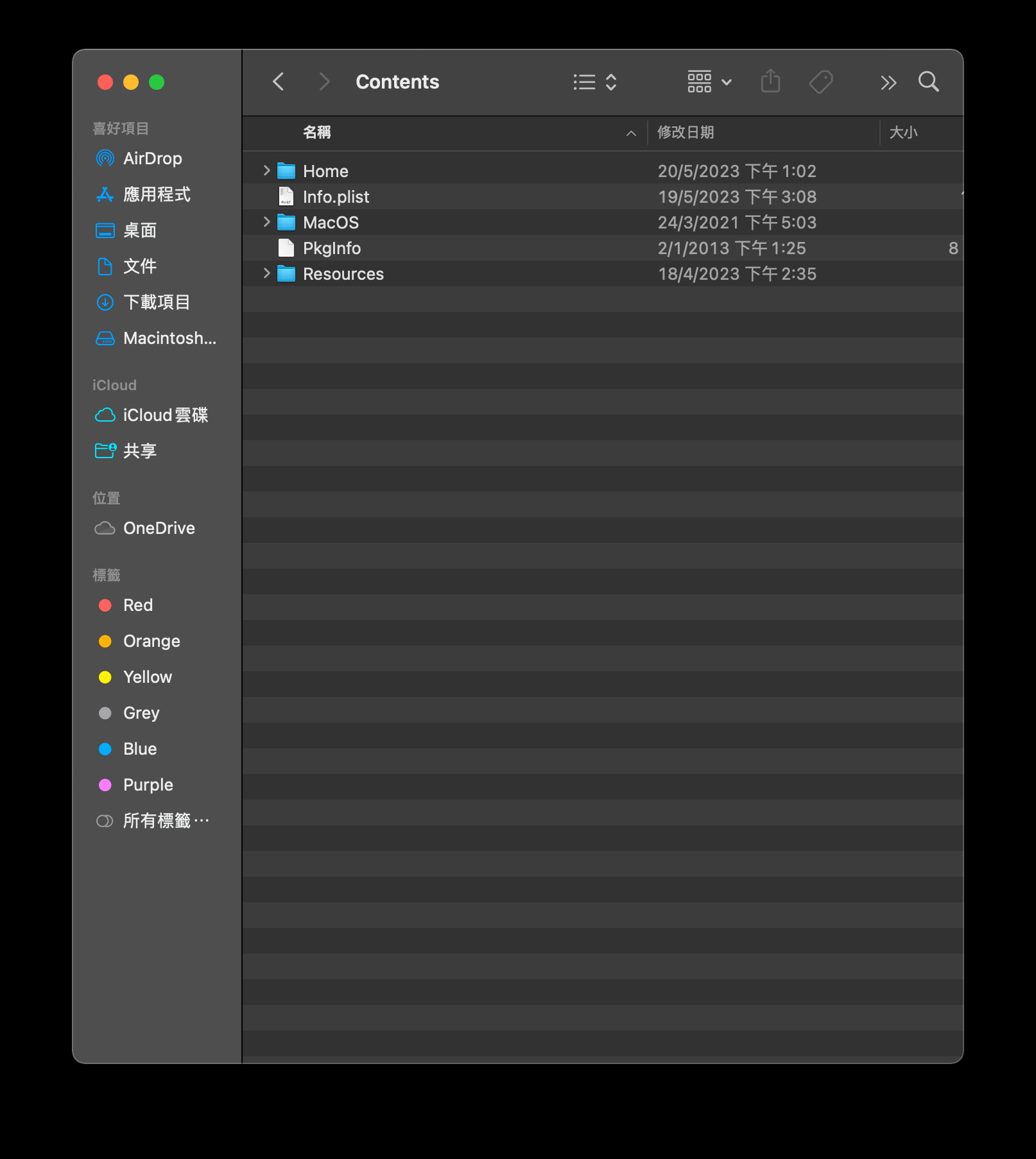
Task: Click the Share toolbar icon
Action: click(x=770, y=82)
